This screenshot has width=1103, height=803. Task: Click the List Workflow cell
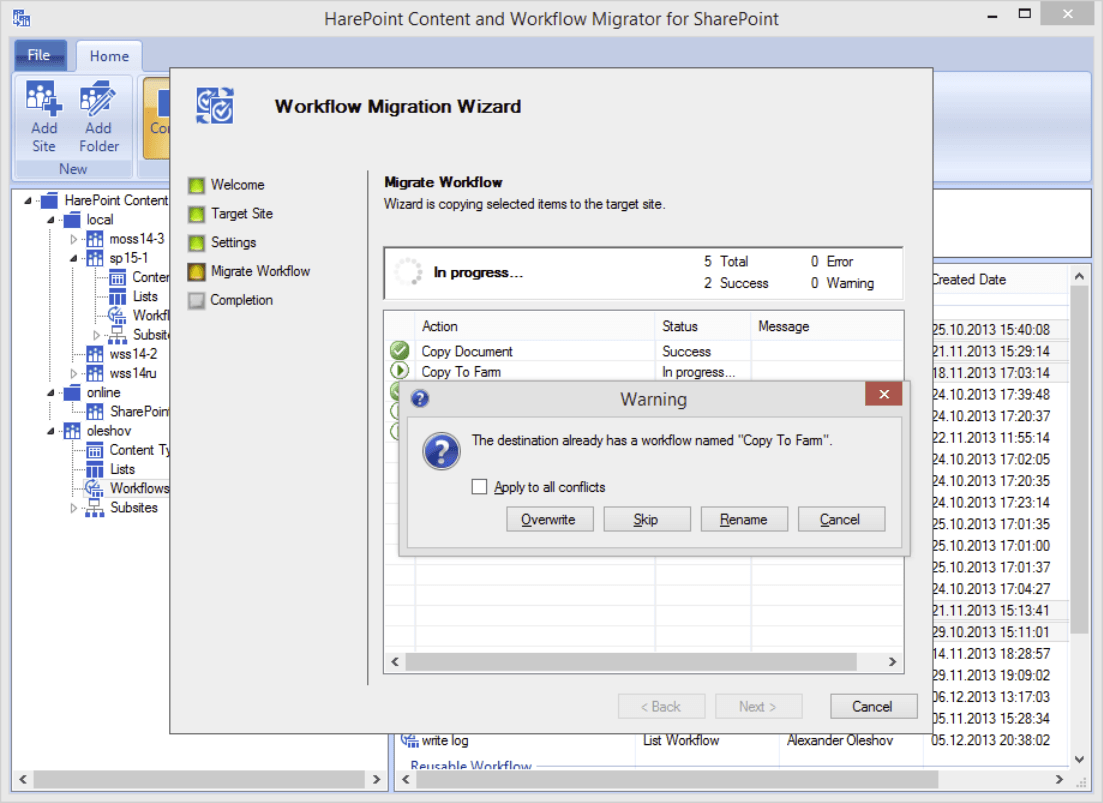681,740
